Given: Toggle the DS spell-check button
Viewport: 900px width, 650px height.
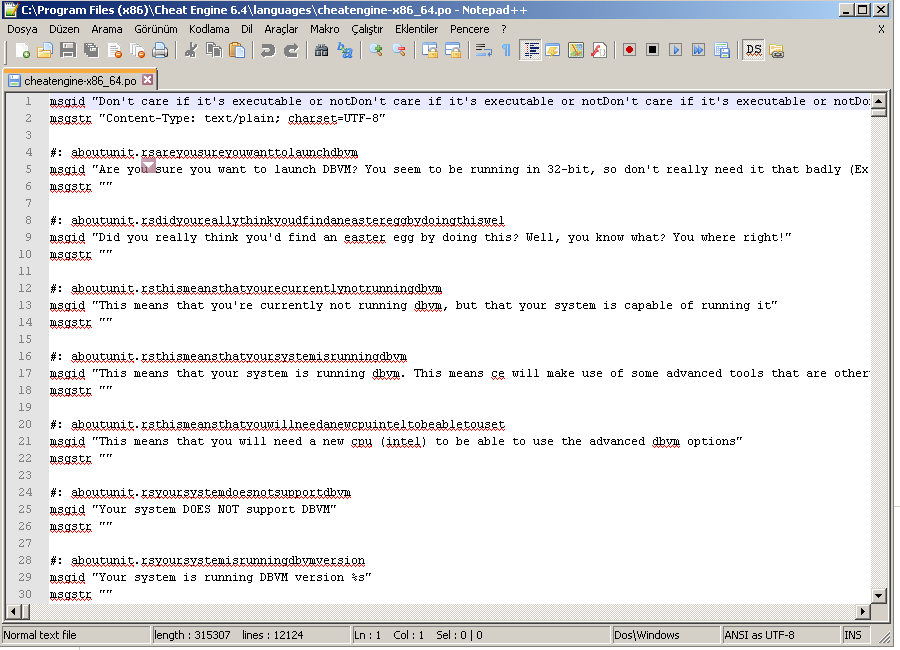Looking at the screenshot, I should (753, 50).
